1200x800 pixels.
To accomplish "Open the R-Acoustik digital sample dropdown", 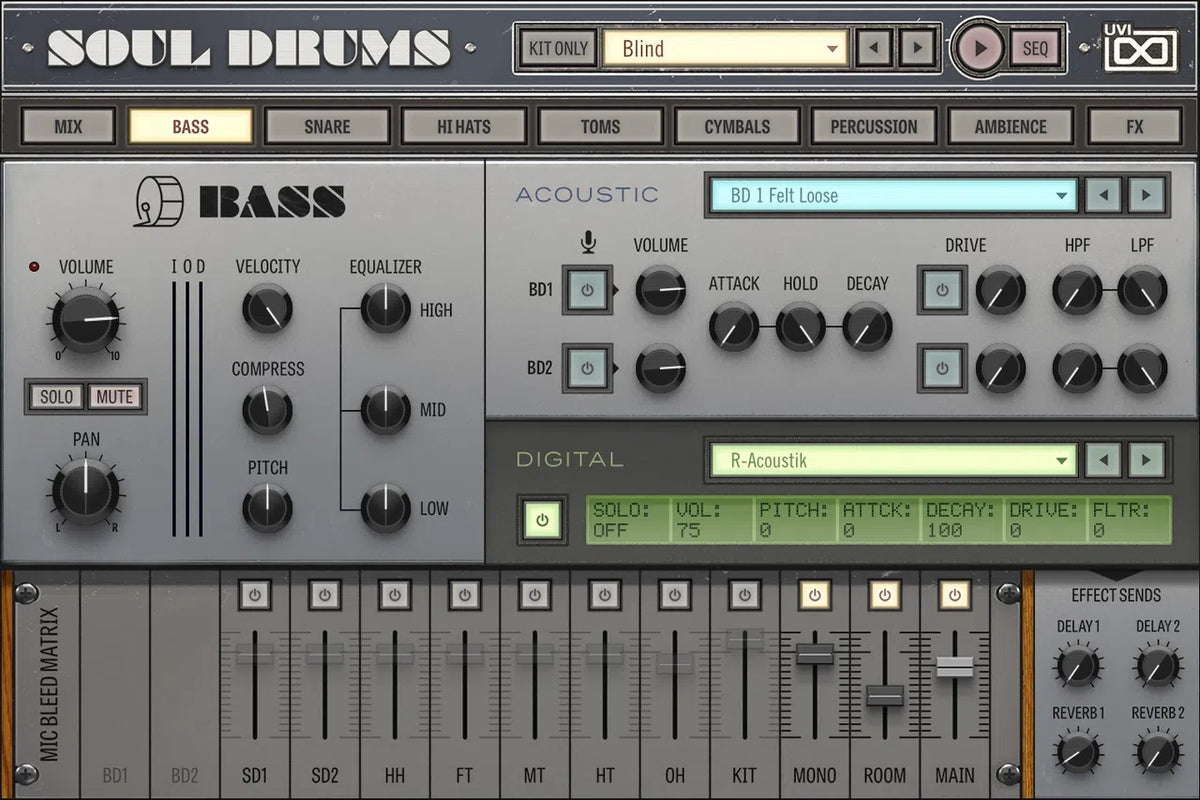I will pos(892,461).
